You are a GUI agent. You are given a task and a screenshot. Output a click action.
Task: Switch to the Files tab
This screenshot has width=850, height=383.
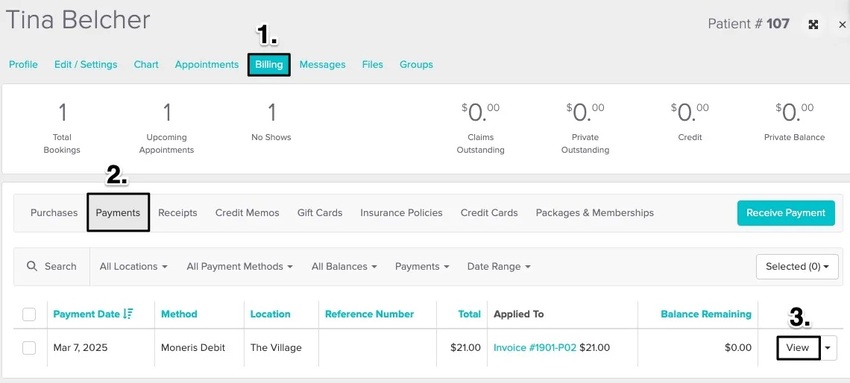coord(372,64)
